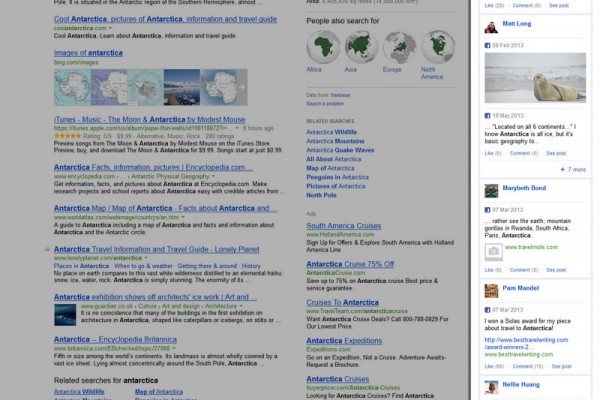The width and height of the screenshot is (600, 400).
Task: Click Marybeth Bond's profile picture
Action: pos(491,188)
